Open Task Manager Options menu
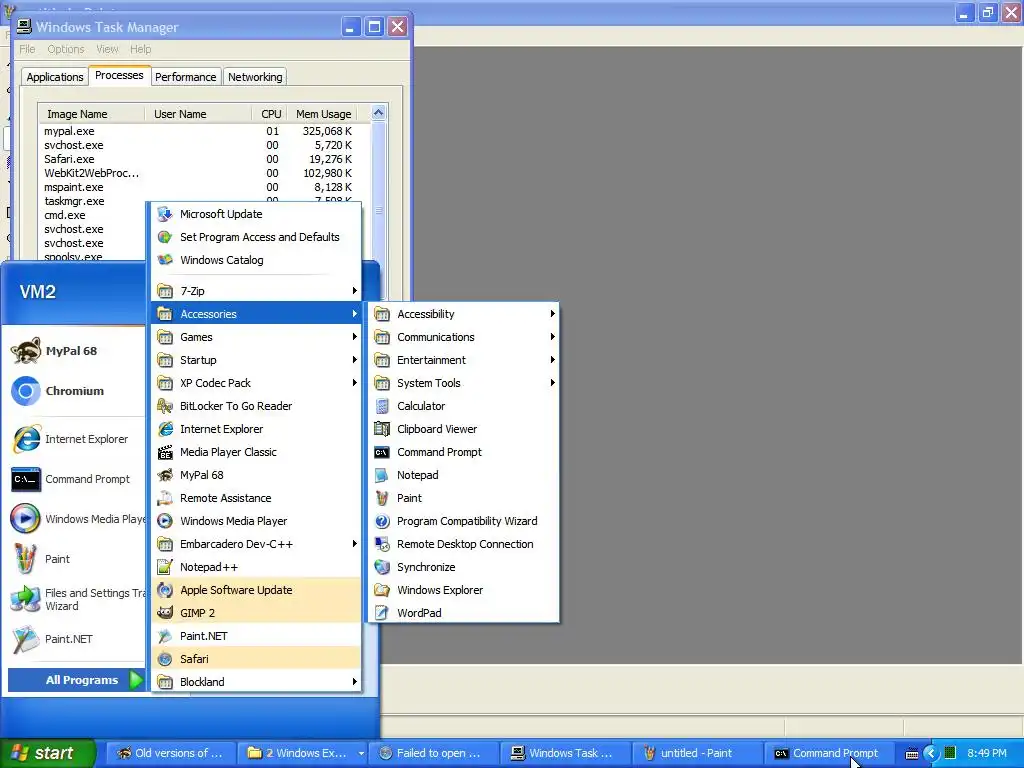Image resolution: width=1024 pixels, height=768 pixels. [65, 49]
